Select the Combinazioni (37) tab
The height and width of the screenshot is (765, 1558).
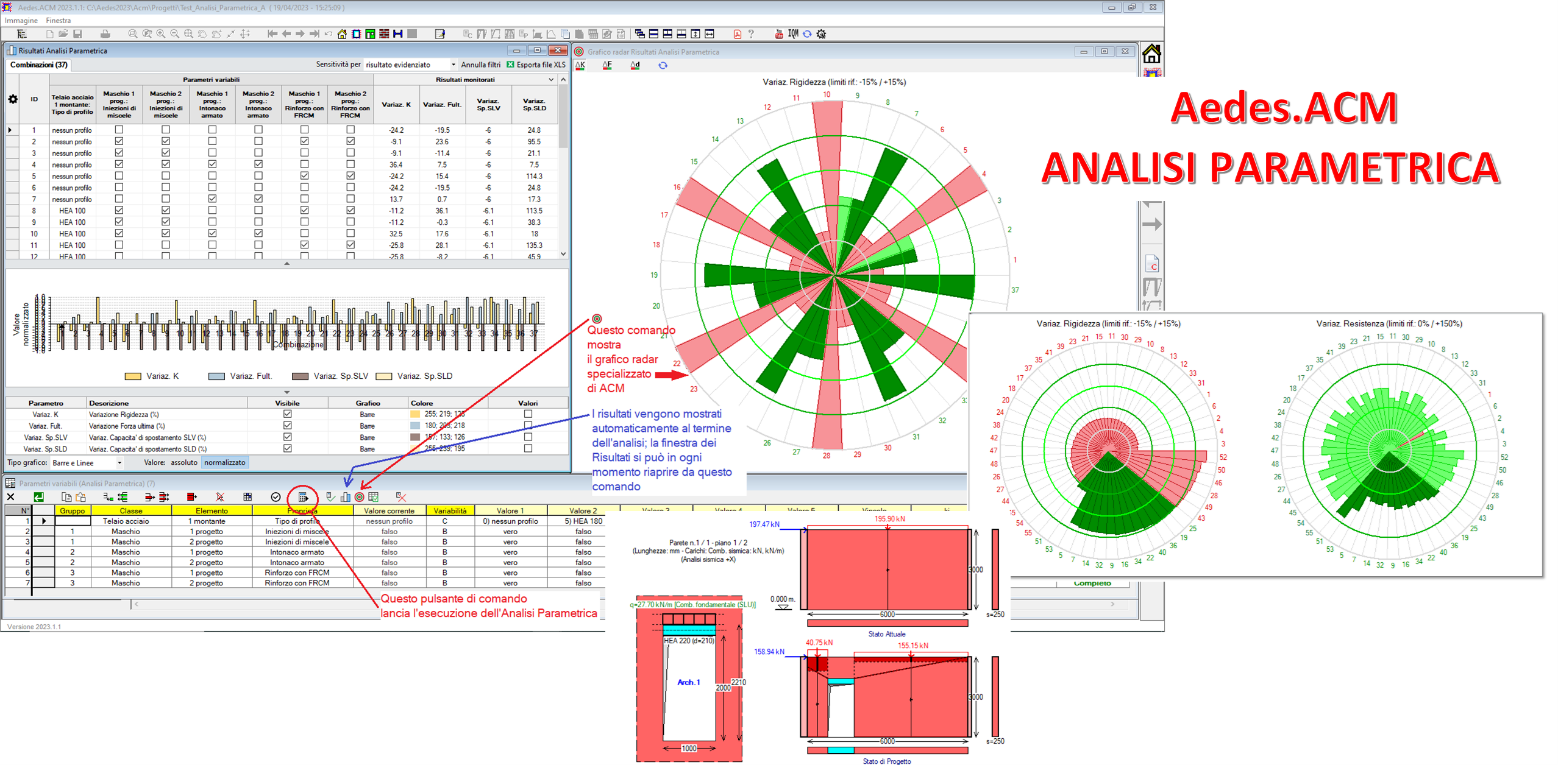[39, 65]
